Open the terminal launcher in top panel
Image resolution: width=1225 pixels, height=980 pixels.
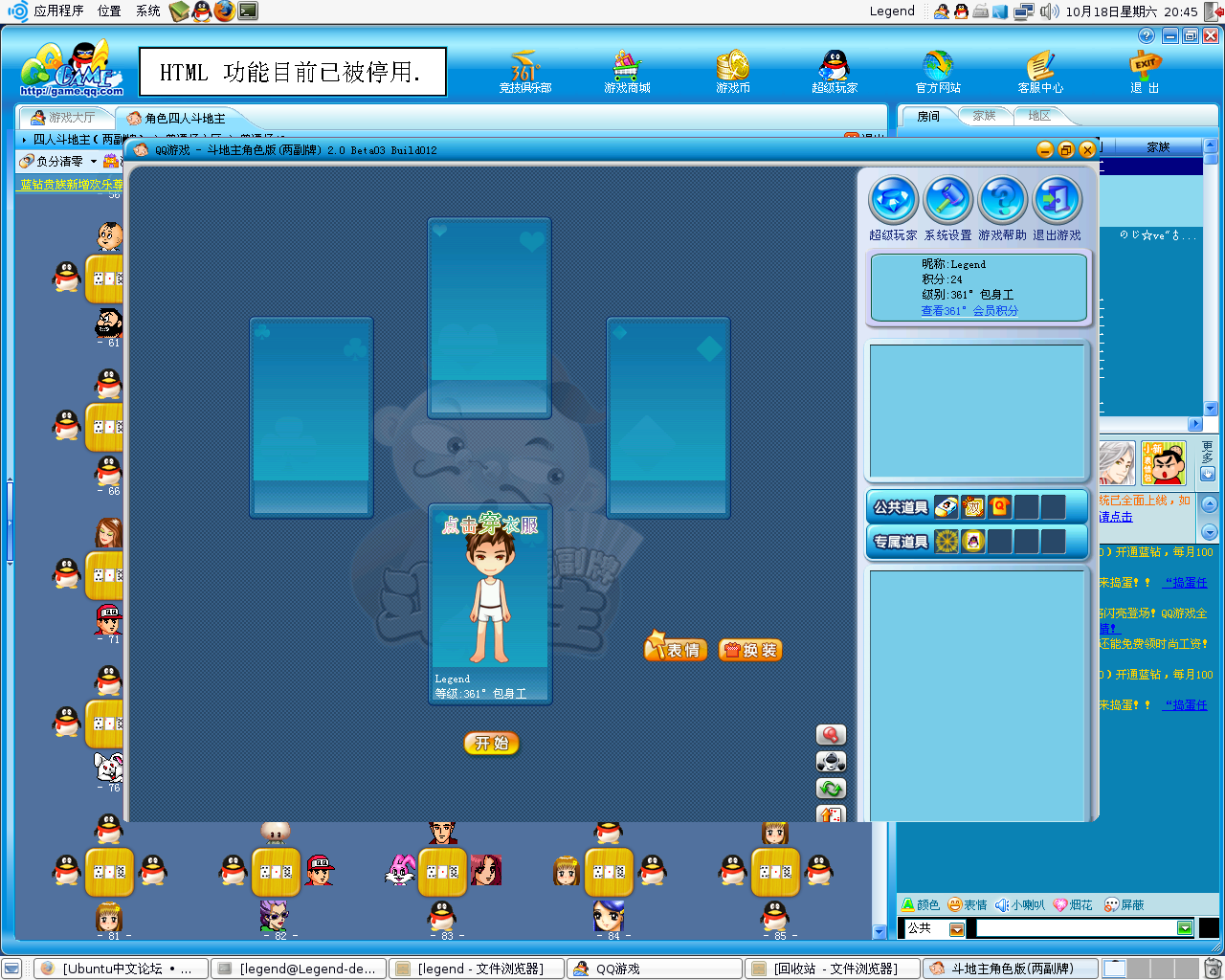click(x=248, y=11)
